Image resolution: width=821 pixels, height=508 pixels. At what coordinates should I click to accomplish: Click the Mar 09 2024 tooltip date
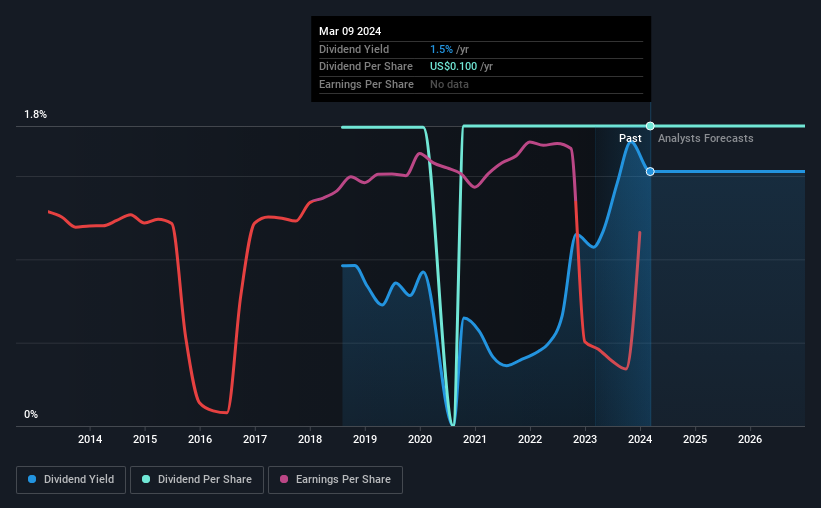350,31
